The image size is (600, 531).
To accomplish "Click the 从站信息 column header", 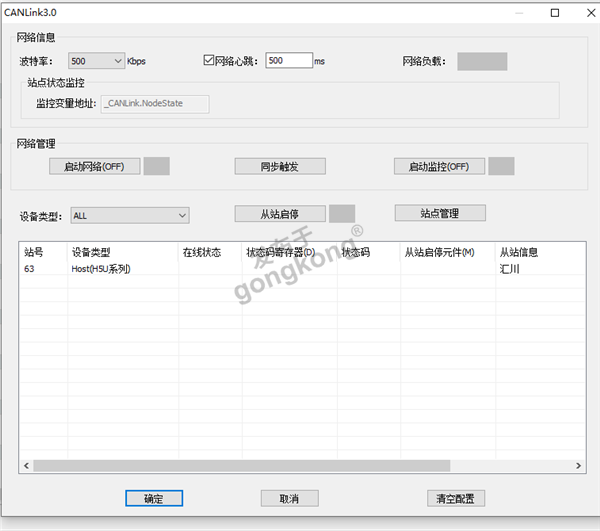I will point(519,253).
